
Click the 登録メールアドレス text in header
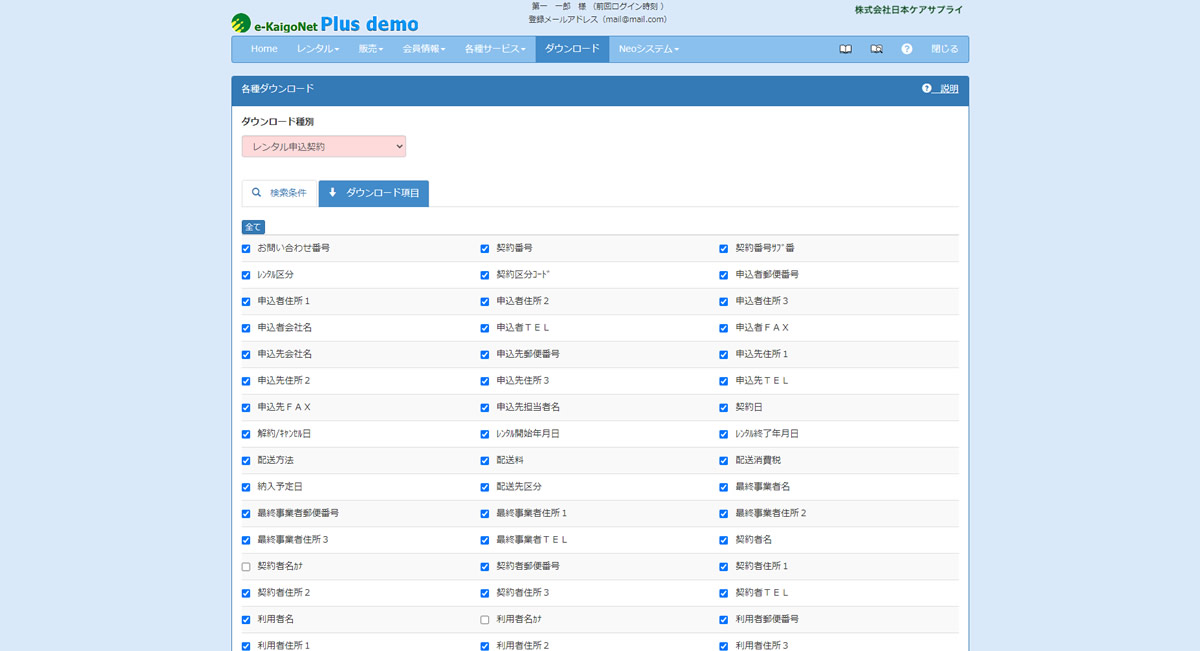tap(598, 19)
